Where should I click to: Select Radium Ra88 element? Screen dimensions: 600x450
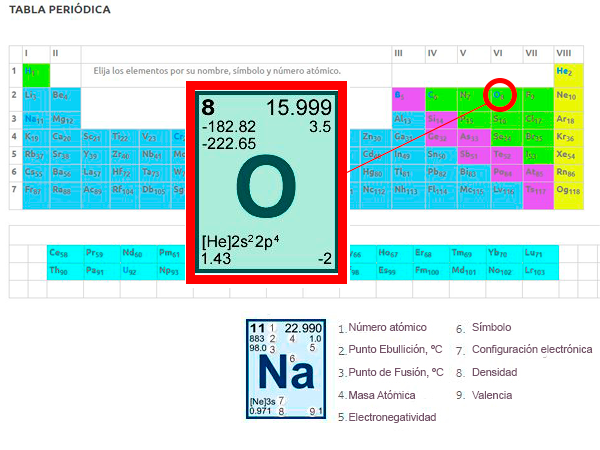(x=65, y=196)
